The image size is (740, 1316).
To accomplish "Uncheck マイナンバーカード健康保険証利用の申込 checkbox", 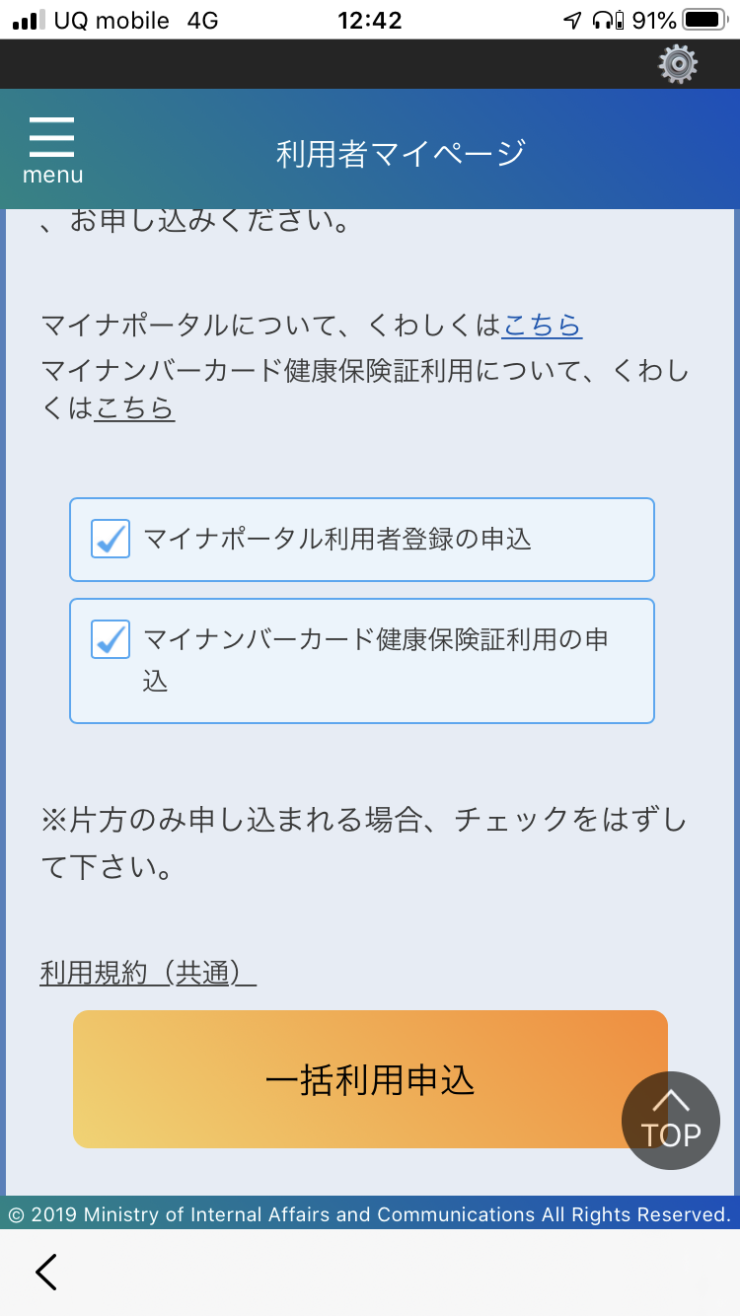I will click(x=110, y=639).
